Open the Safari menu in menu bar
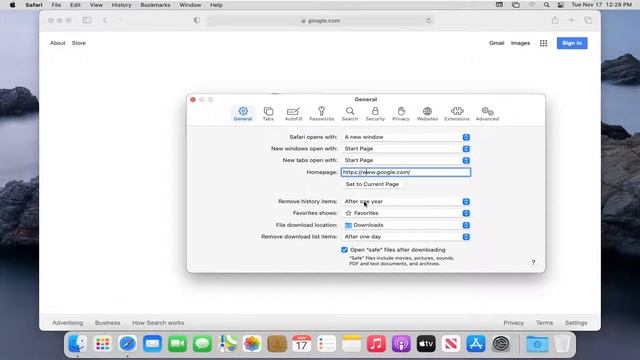The width and height of the screenshot is (640, 360). 34,5
